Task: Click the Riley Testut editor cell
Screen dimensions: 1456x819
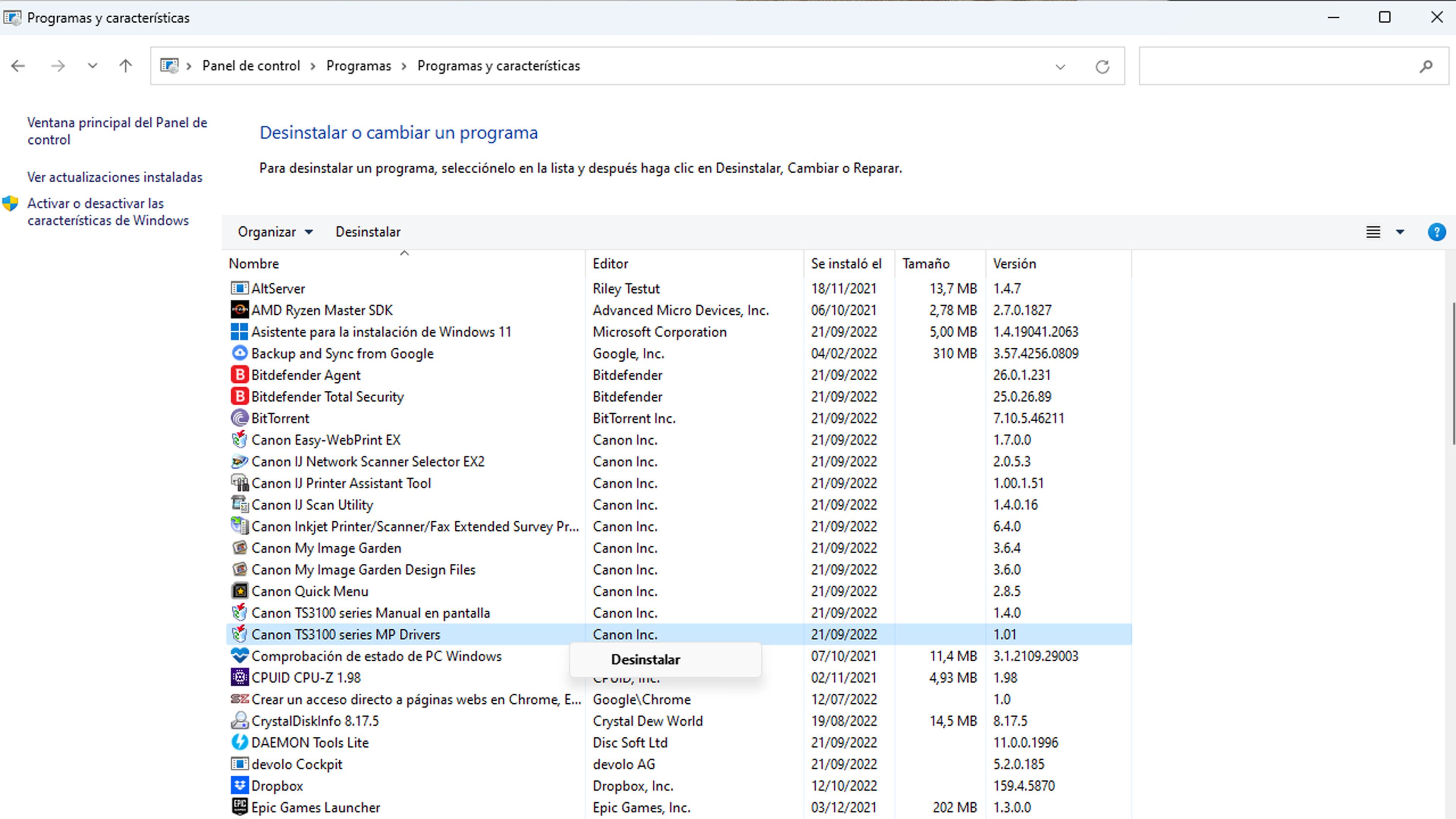Action: click(x=626, y=288)
